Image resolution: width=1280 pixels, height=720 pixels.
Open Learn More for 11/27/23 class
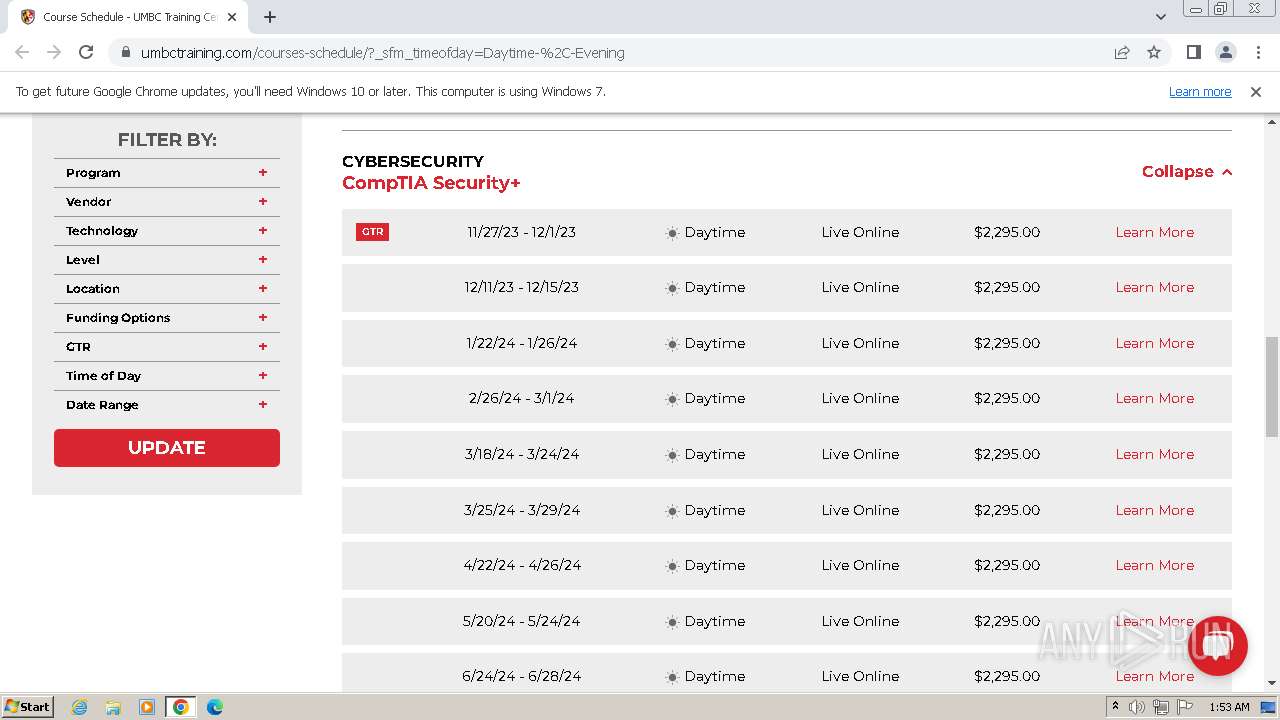[1155, 232]
